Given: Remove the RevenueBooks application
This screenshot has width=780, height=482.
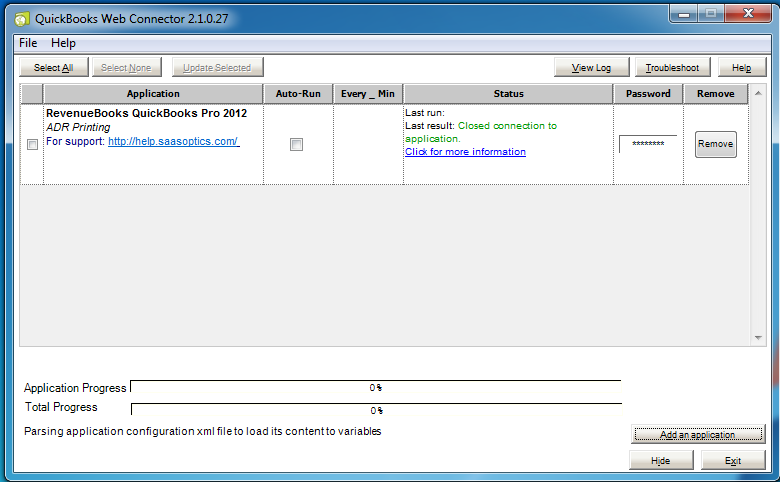Looking at the screenshot, I should [715, 144].
